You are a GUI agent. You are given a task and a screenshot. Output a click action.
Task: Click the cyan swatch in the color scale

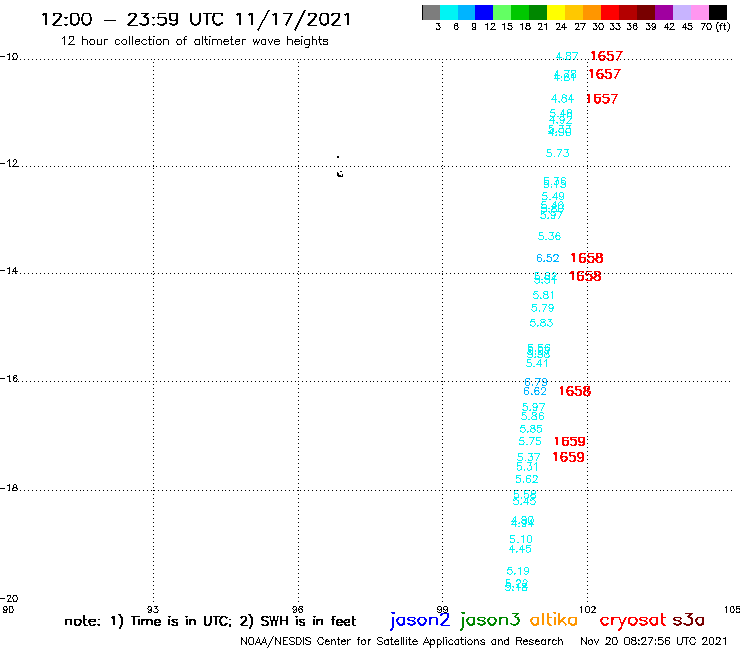(x=449, y=12)
